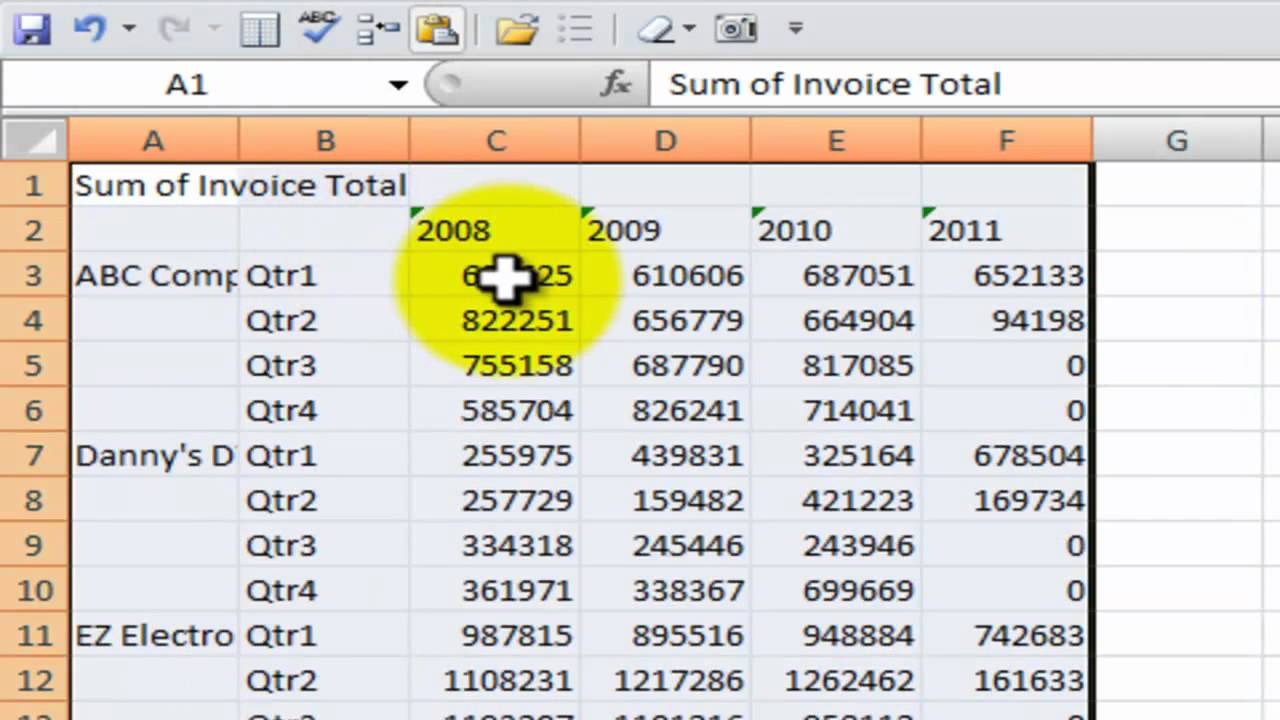
Task: Run the ABC Spelling check icon
Action: pos(319,29)
